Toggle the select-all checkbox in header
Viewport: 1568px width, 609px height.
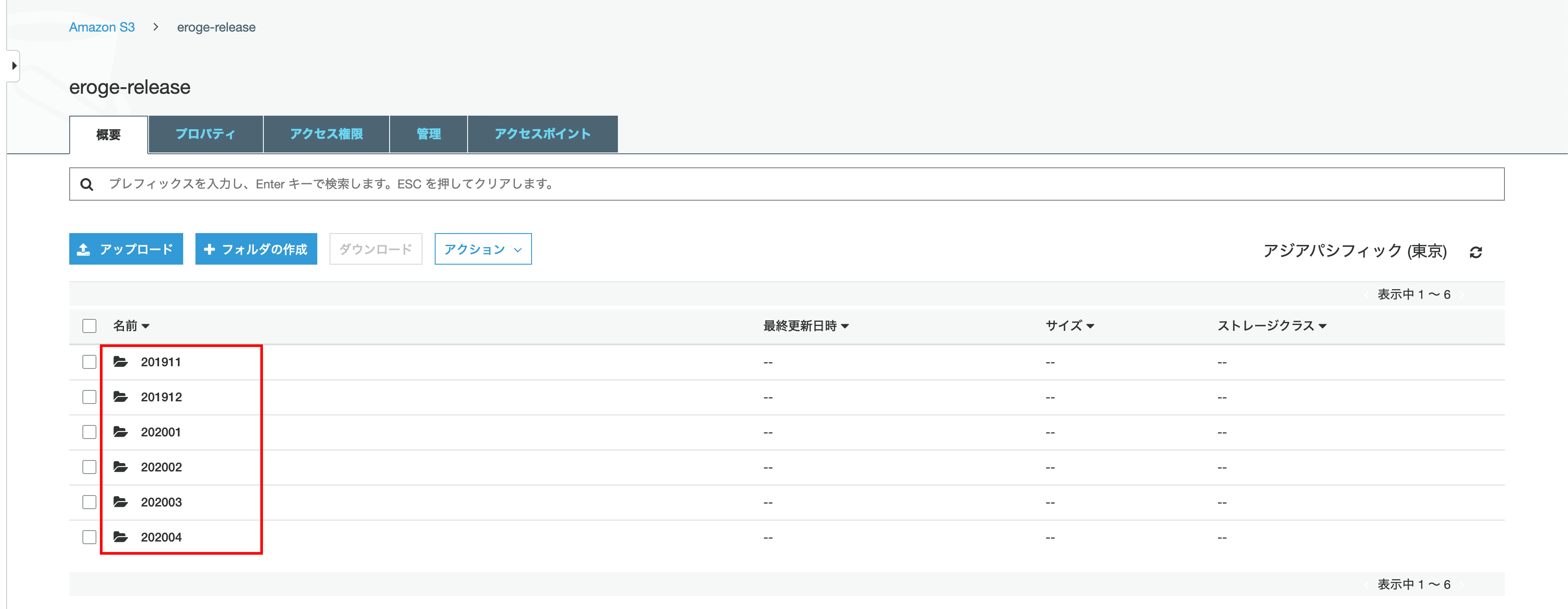pyautogui.click(x=89, y=326)
